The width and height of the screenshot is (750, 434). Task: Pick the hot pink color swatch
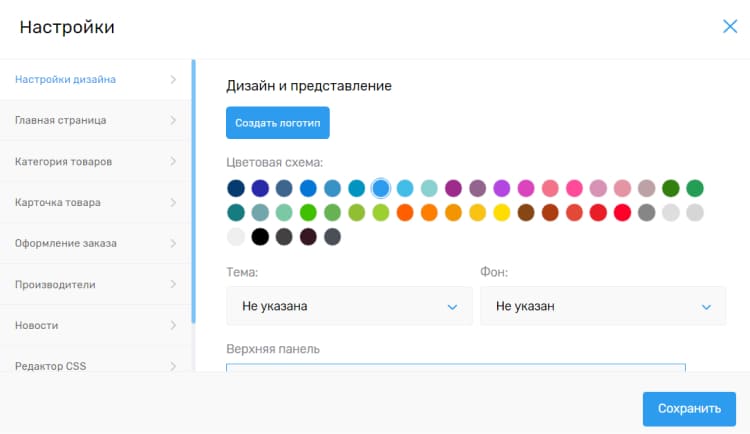[x=574, y=189]
